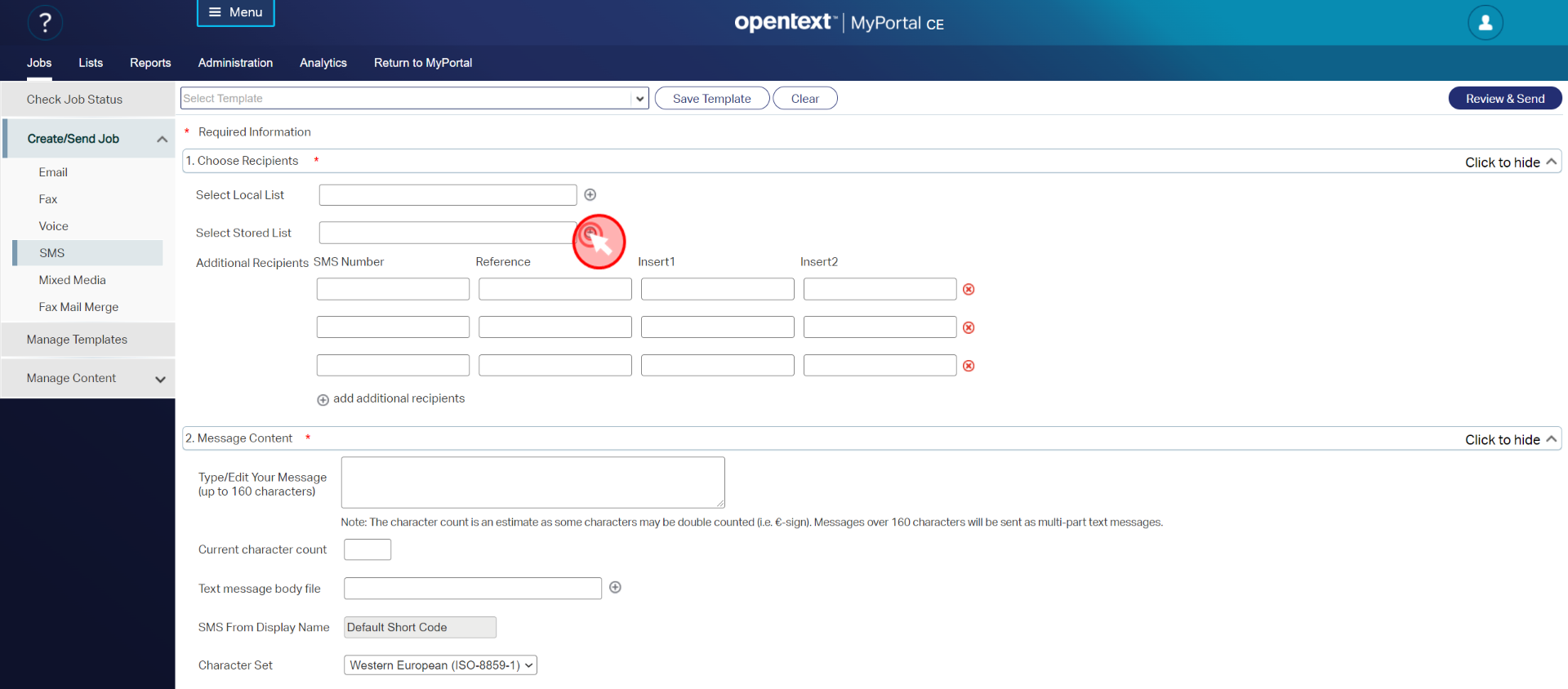This screenshot has height=689, width=1568.
Task: Open the Reports tab
Action: point(150,63)
